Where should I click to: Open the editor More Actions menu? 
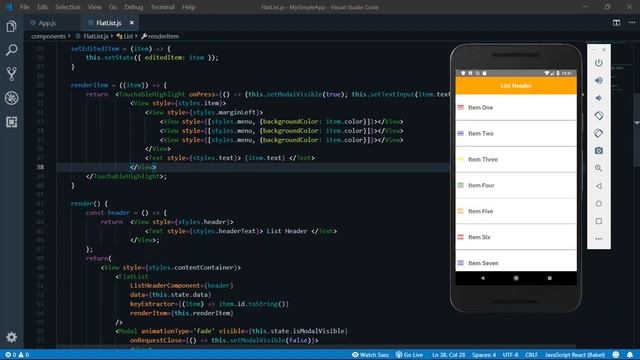[632, 23]
